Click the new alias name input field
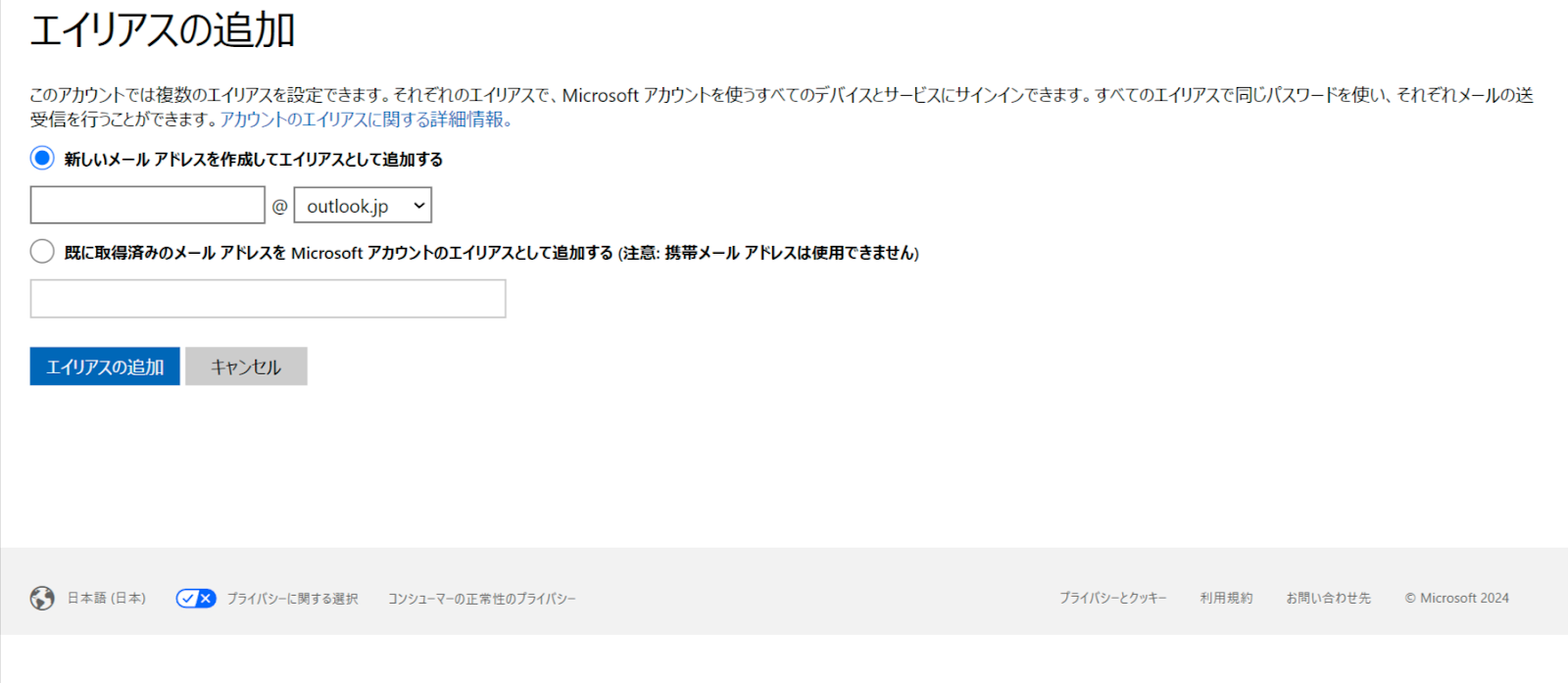This screenshot has width=1568, height=683. tap(148, 206)
